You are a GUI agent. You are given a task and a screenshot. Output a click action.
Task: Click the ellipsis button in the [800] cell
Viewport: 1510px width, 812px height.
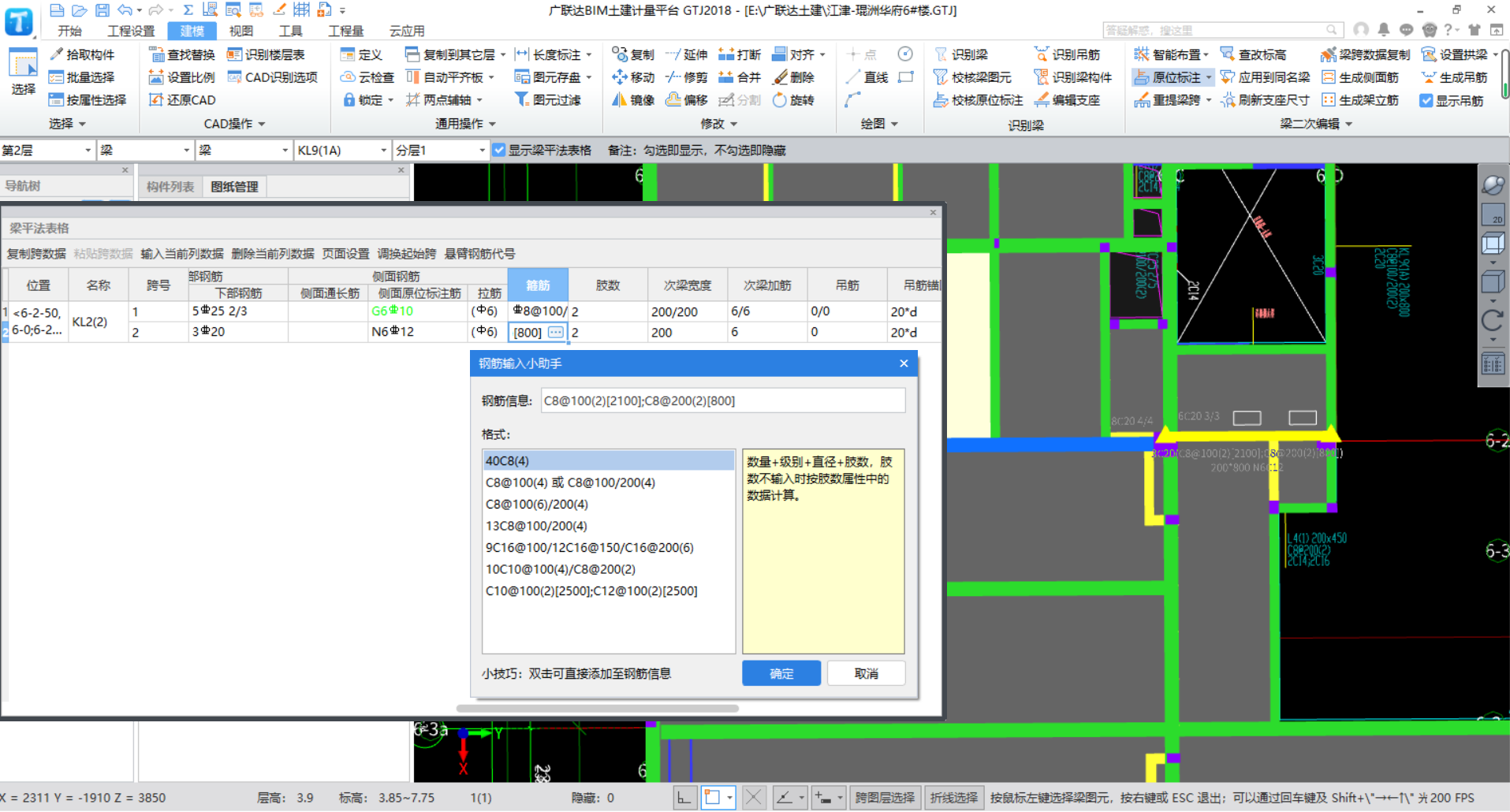pos(556,332)
